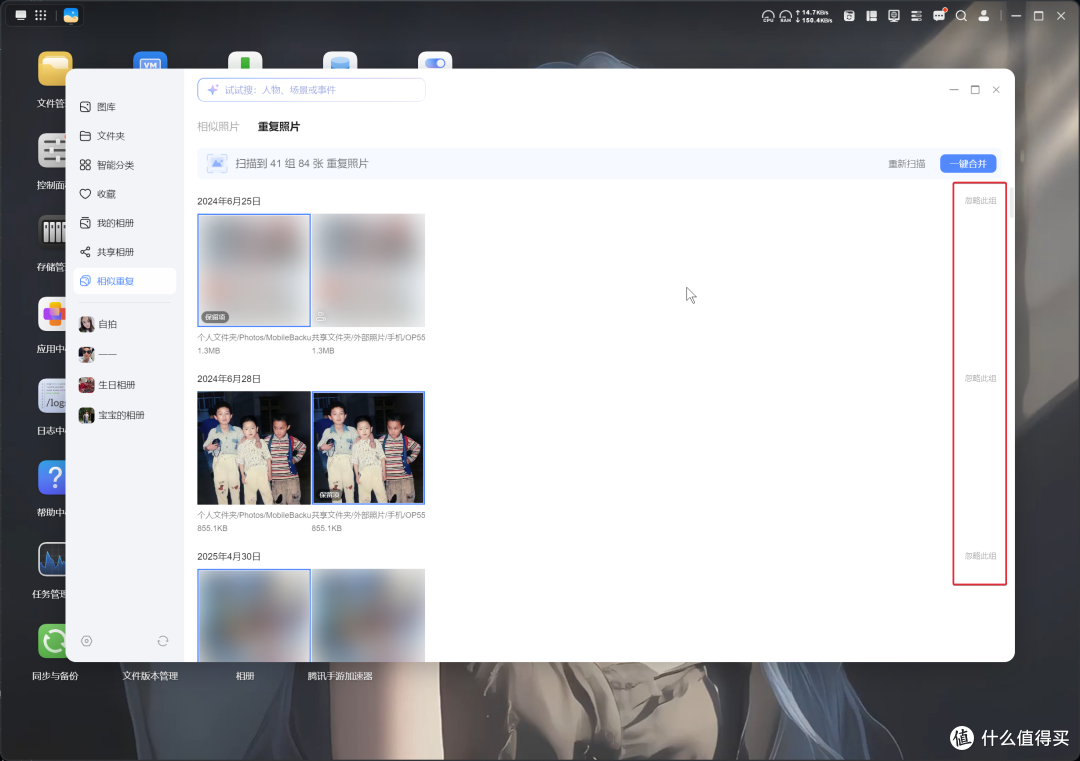The image size is (1080, 761).
Task: Open the monitor icon in top bar
Action: [x=894, y=15]
